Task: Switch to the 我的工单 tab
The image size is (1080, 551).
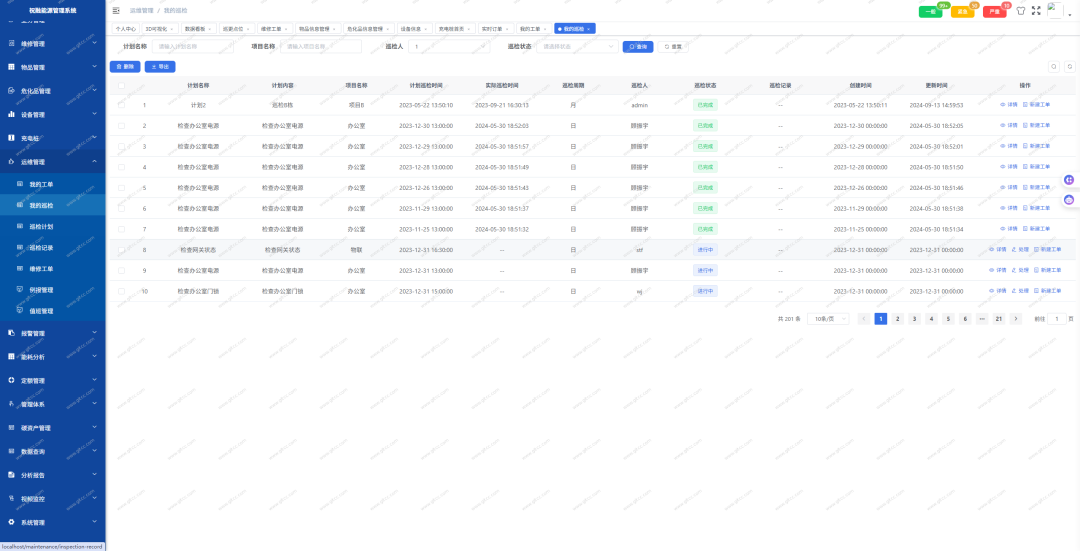Action: click(534, 29)
